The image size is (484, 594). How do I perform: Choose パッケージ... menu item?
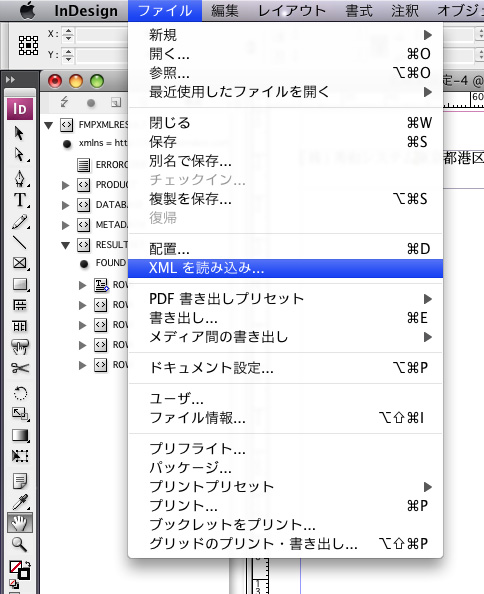(286, 467)
